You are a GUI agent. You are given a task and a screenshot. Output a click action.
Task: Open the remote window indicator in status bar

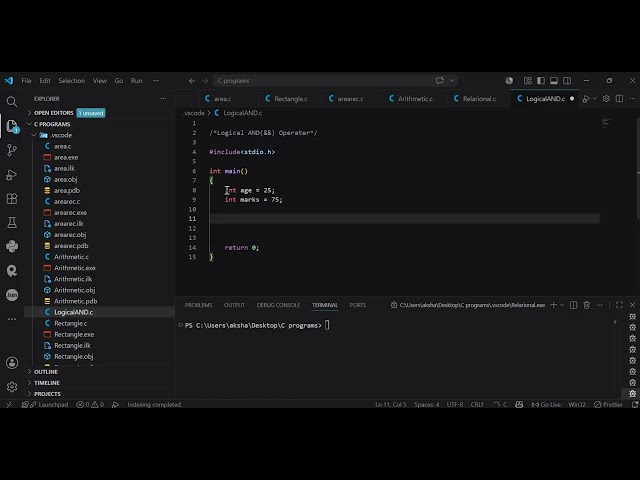[x=9, y=404]
